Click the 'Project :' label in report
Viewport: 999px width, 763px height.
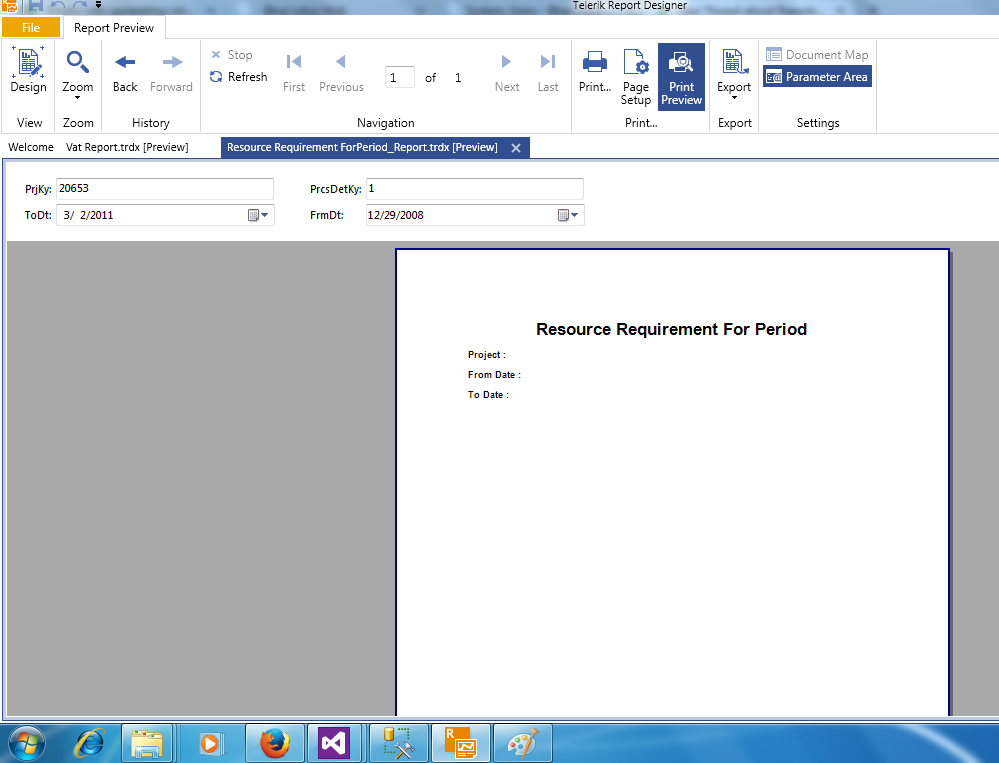pos(487,355)
